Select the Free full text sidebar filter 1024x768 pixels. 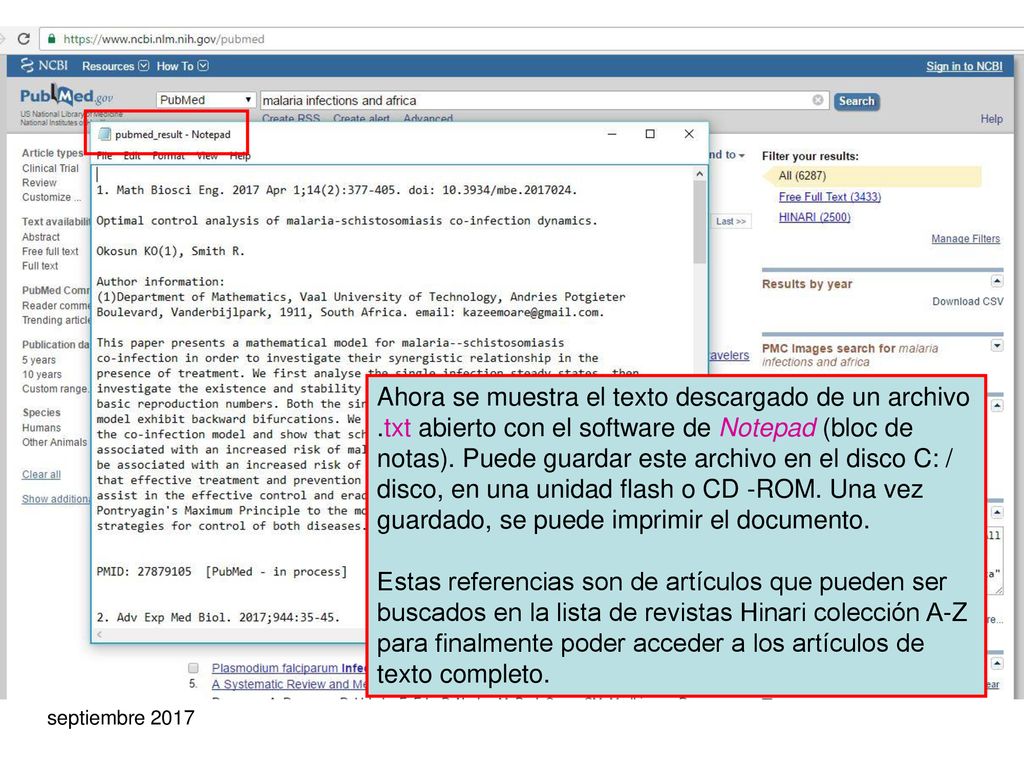[x=50, y=251]
